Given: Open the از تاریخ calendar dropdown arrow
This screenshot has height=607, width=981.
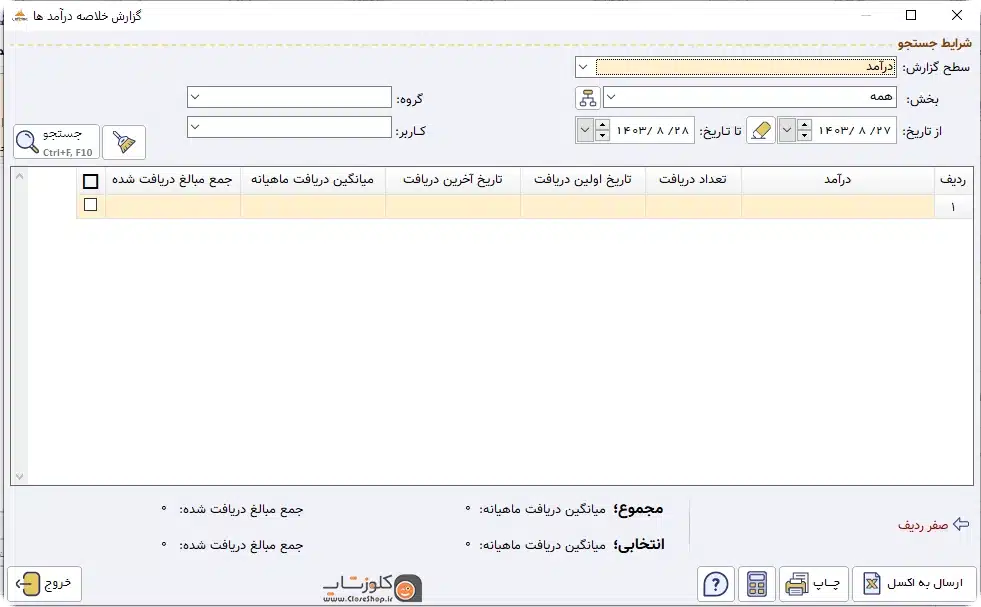Looking at the screenshot, I should (787, 130).
